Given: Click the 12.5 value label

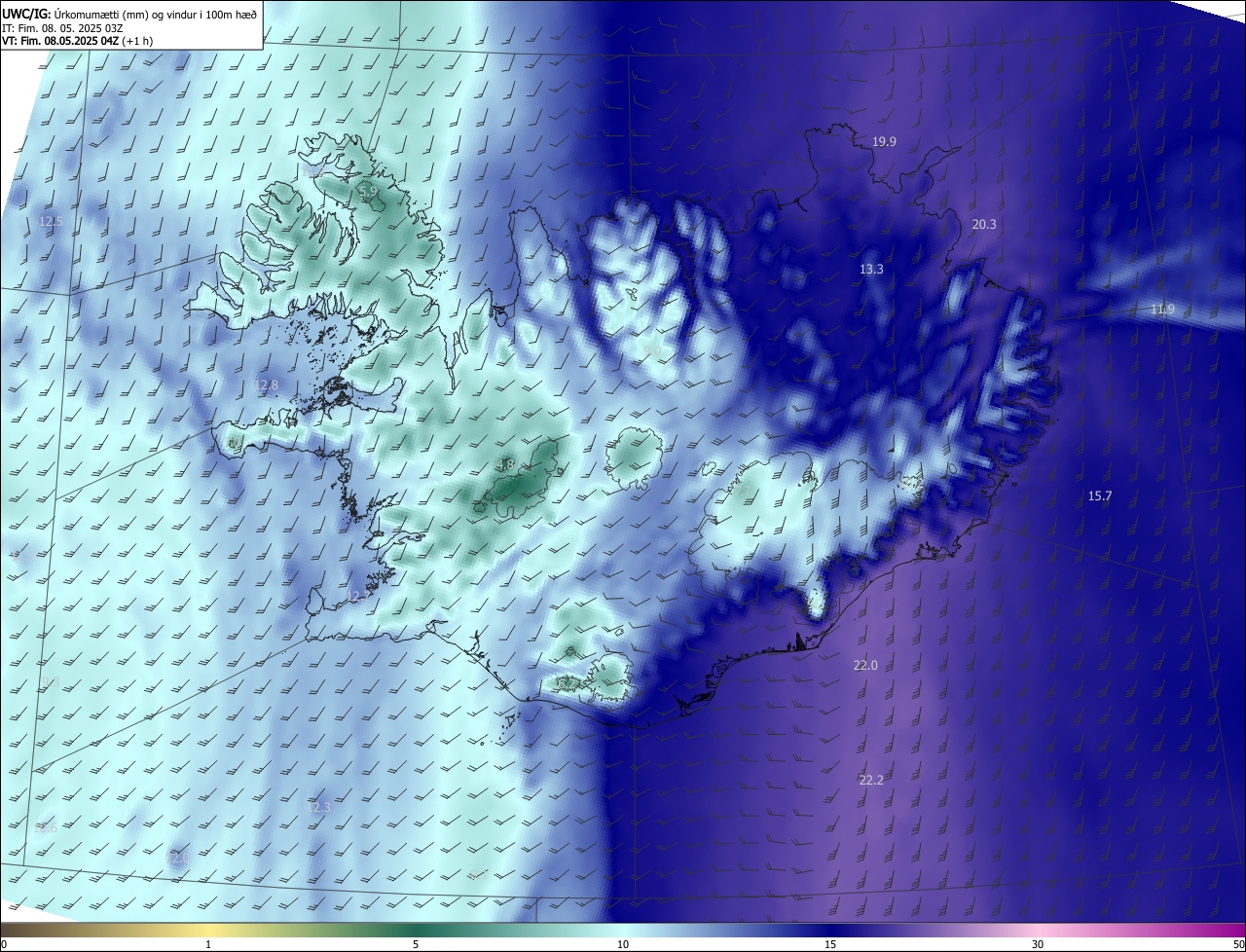Looking at the screenshot, I should (x=51, y=222).
